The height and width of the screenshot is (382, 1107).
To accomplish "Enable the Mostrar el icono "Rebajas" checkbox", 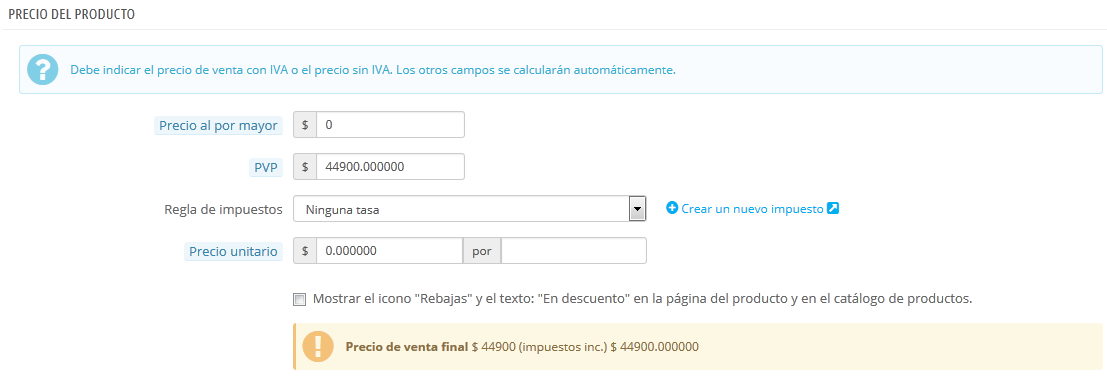I will click(299, 299).
